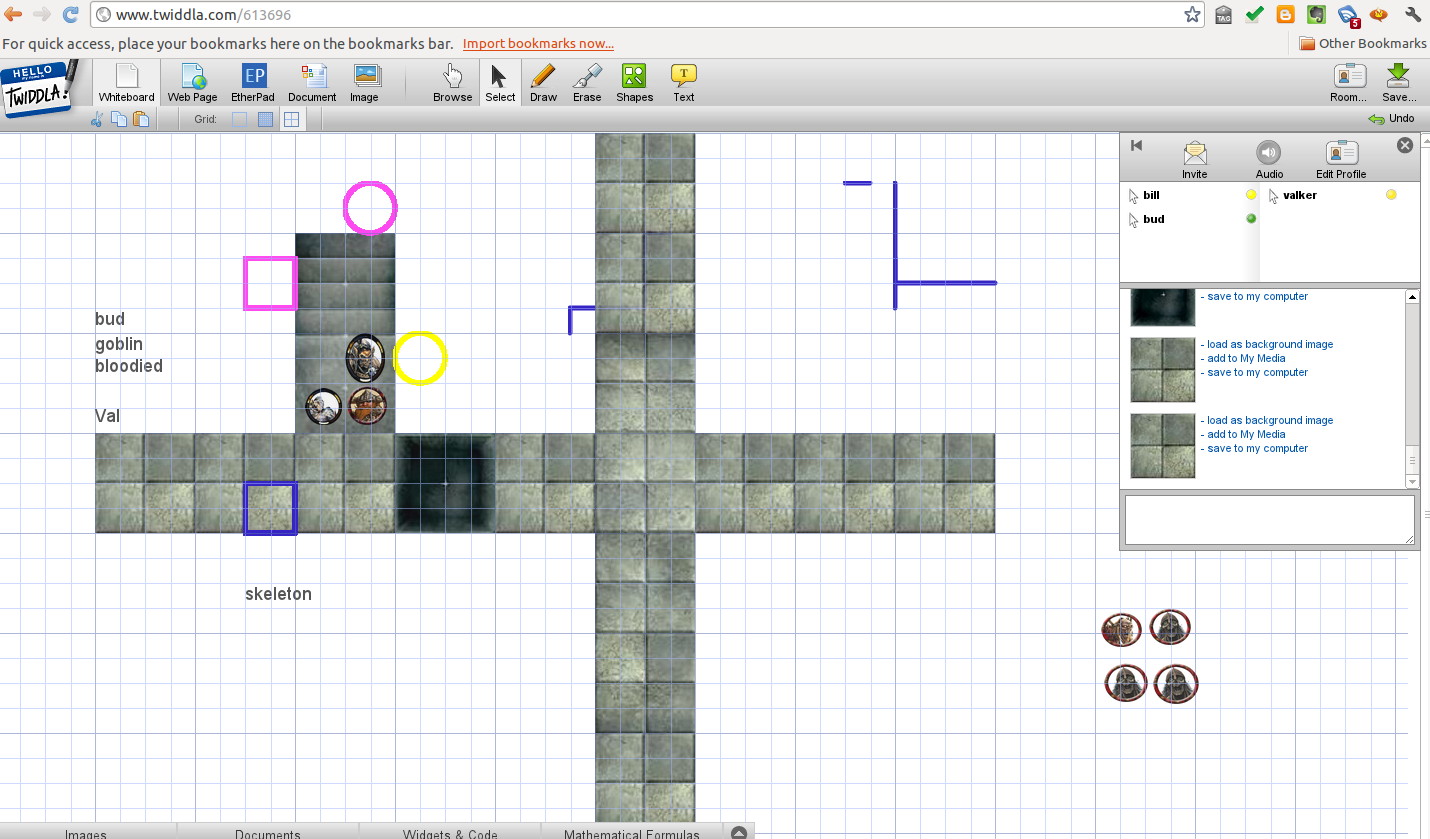Open the EtherPad mode
The image size is (1430, 839).
coord(253,83)
